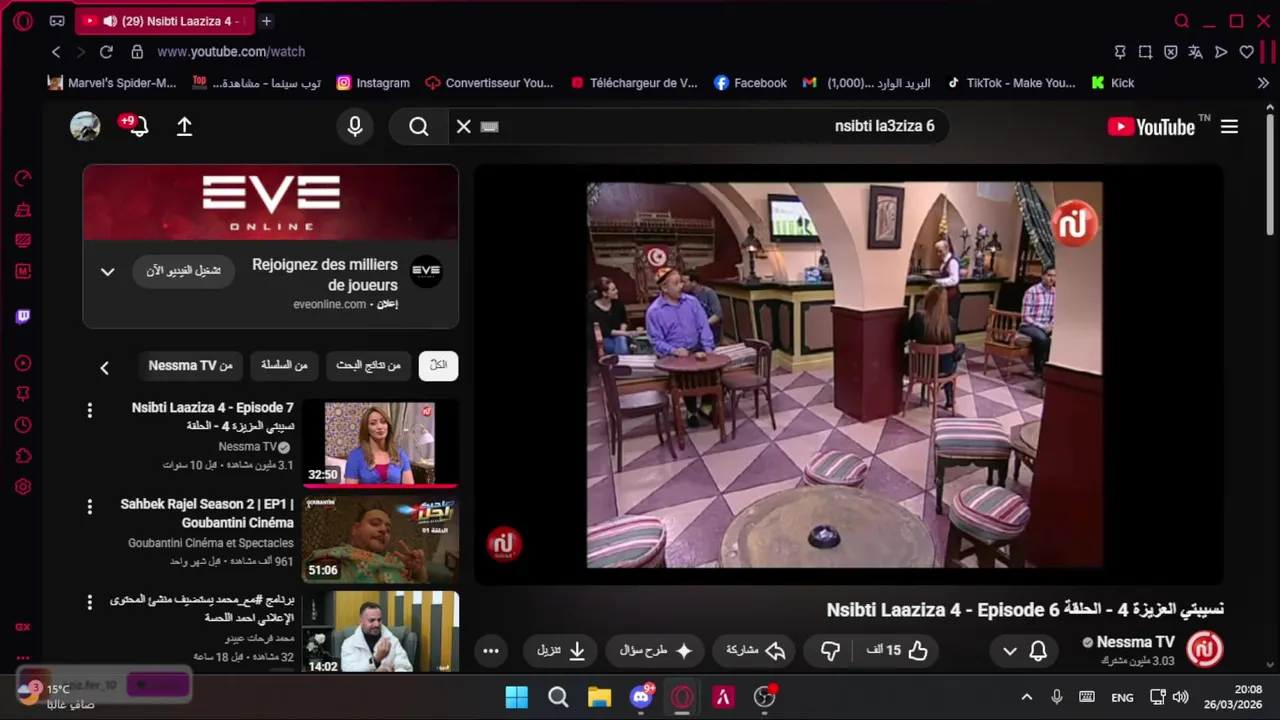Open the Sahbek Rajel Season 2 thumbnail
Image resolution: width=1280 pixels, height=720 pixels.
380,540
